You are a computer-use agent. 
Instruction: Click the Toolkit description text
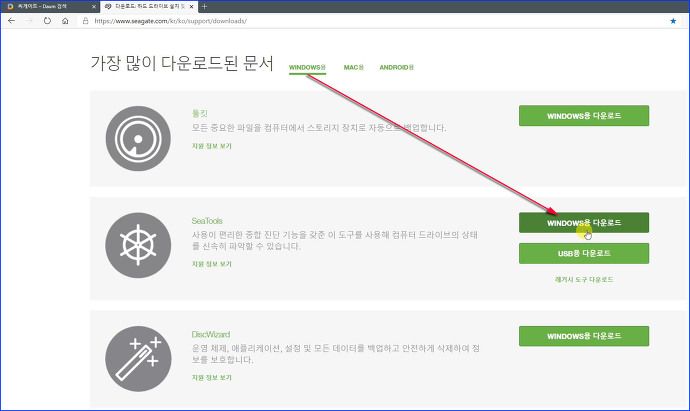pos(319,128)
